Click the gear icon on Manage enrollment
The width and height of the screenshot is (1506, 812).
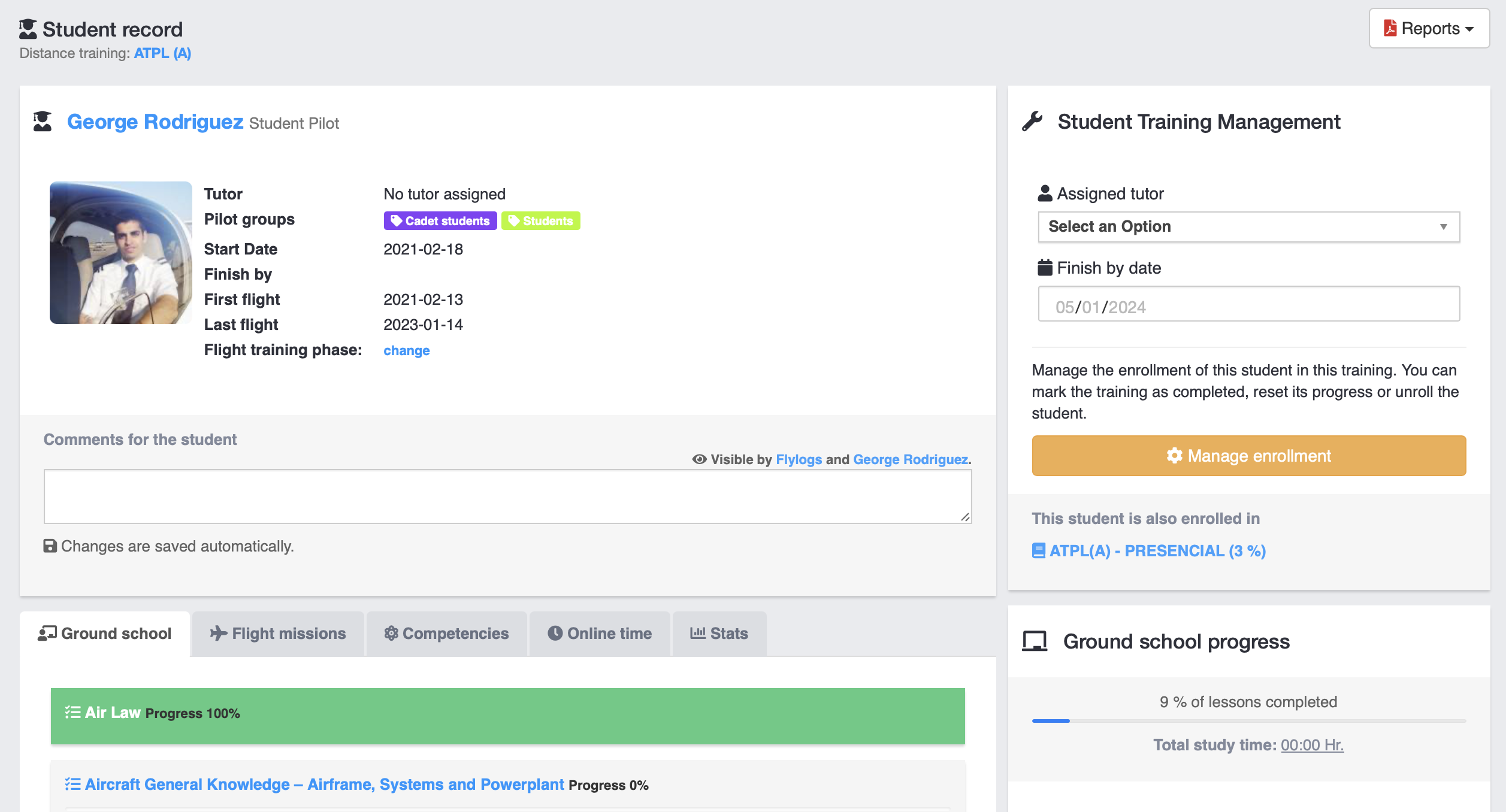tap(1174, 456)
